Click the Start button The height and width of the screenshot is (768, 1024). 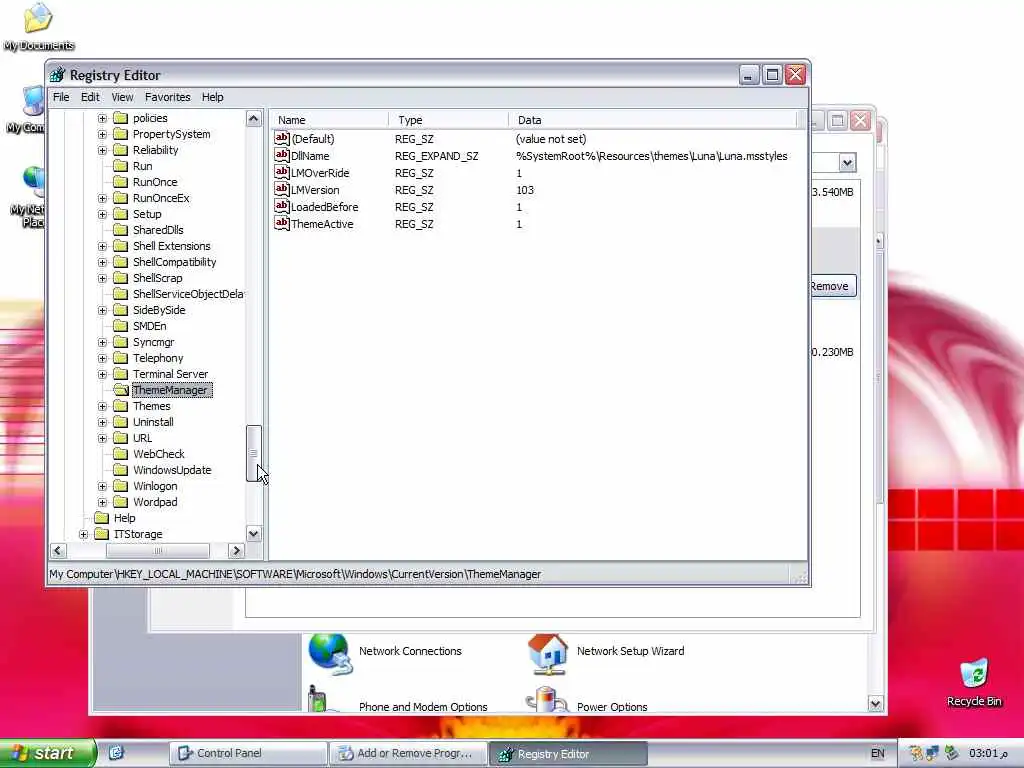coord(48,753)
